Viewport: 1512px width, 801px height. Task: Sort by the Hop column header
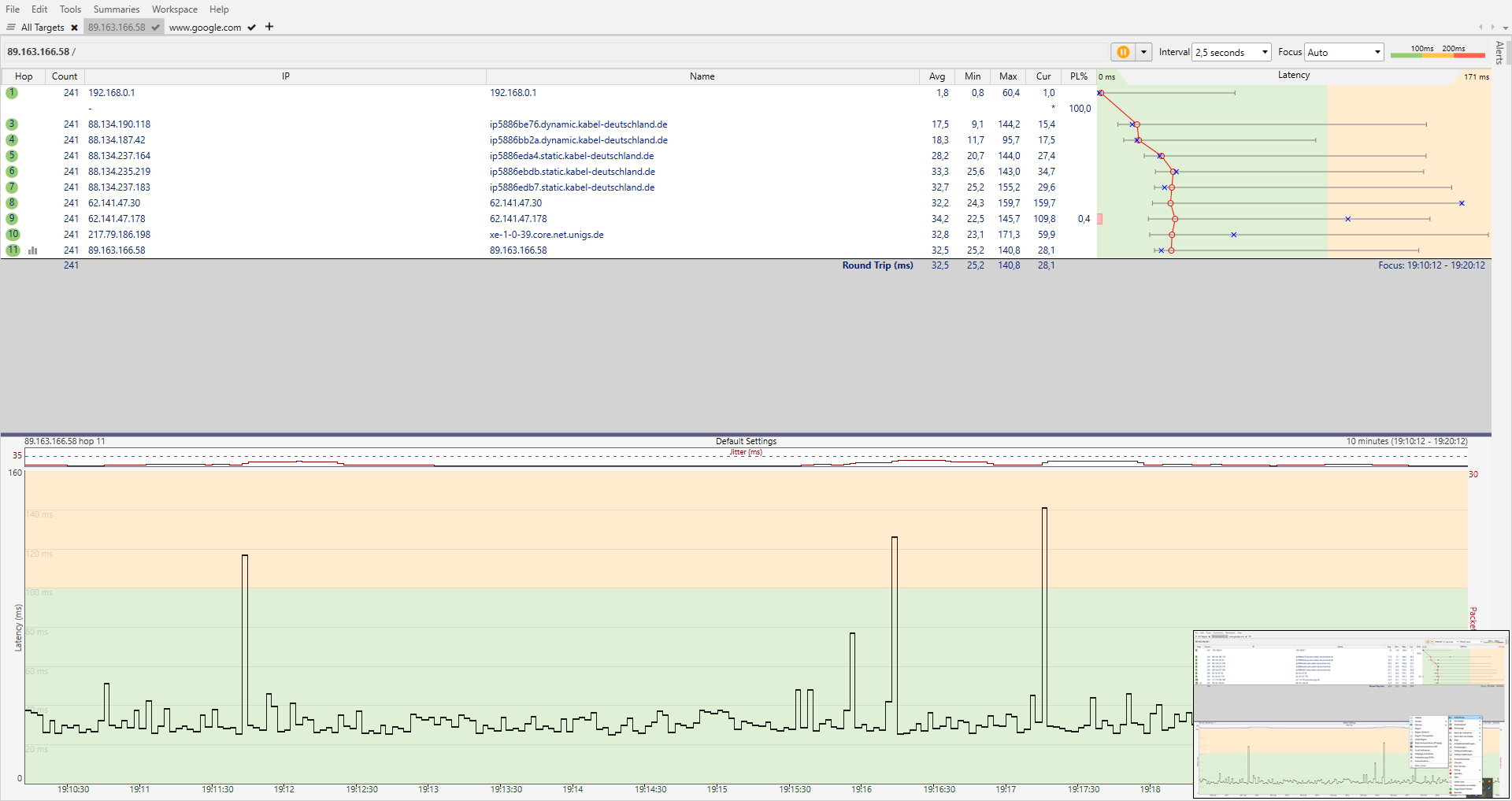tap(24, 76)
